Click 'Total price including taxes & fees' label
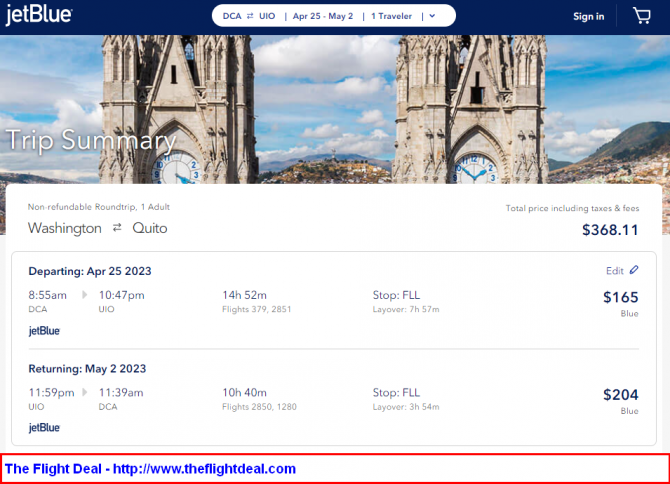Screen dimensions: 670x484 coord(572,208)
